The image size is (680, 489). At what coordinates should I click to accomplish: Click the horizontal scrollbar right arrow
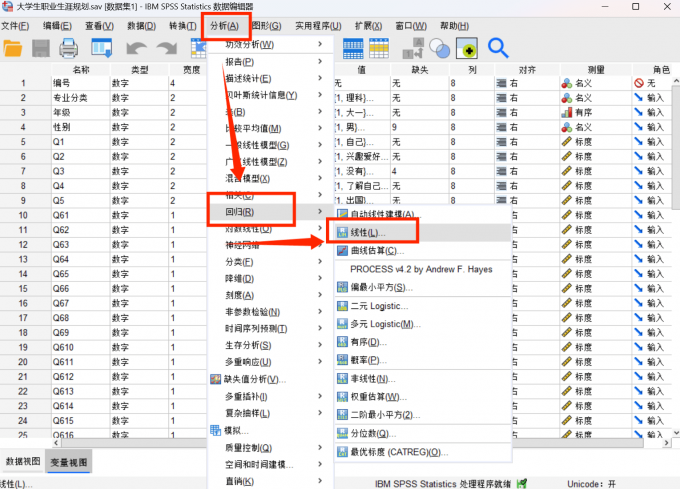coord(667,443)
